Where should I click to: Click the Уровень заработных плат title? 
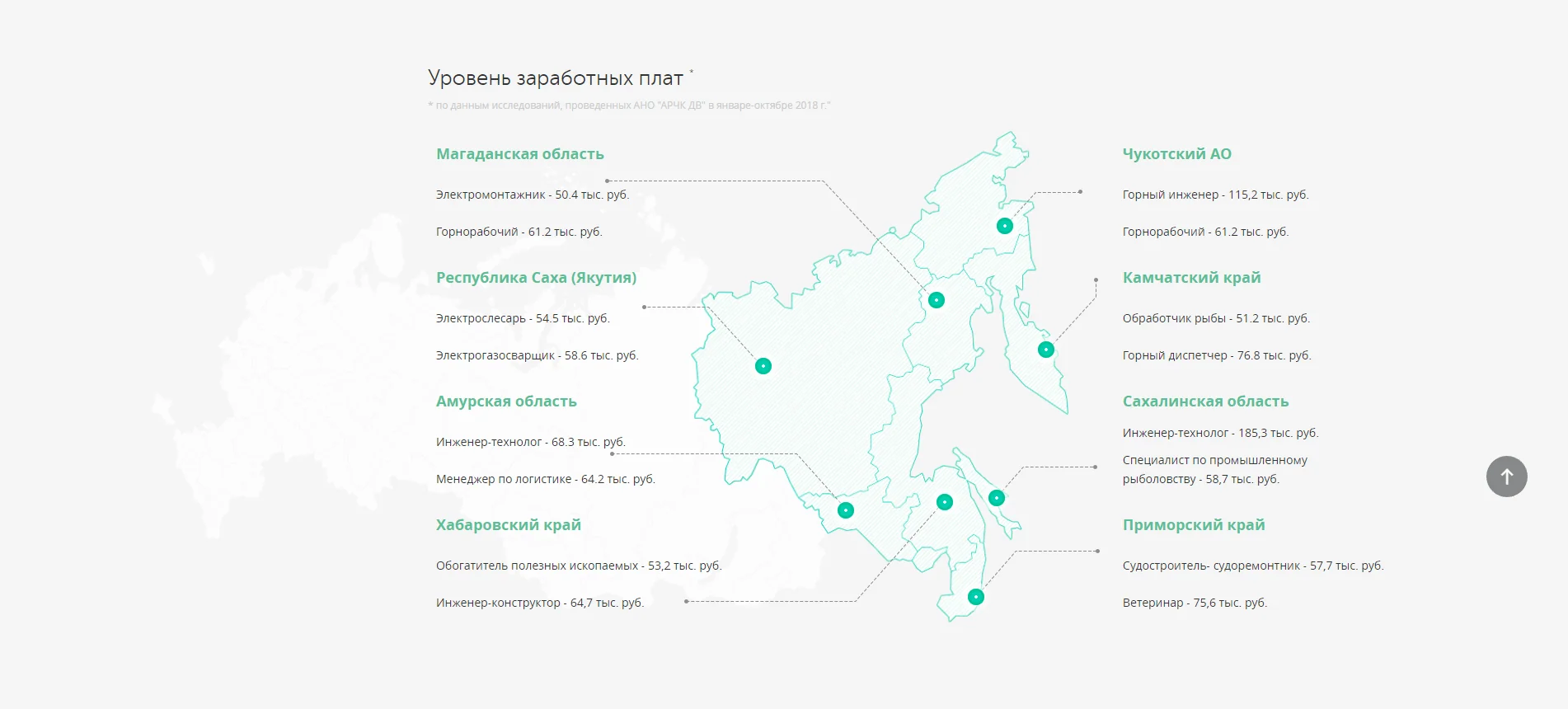pyautogui.click(x=556, y=78)
